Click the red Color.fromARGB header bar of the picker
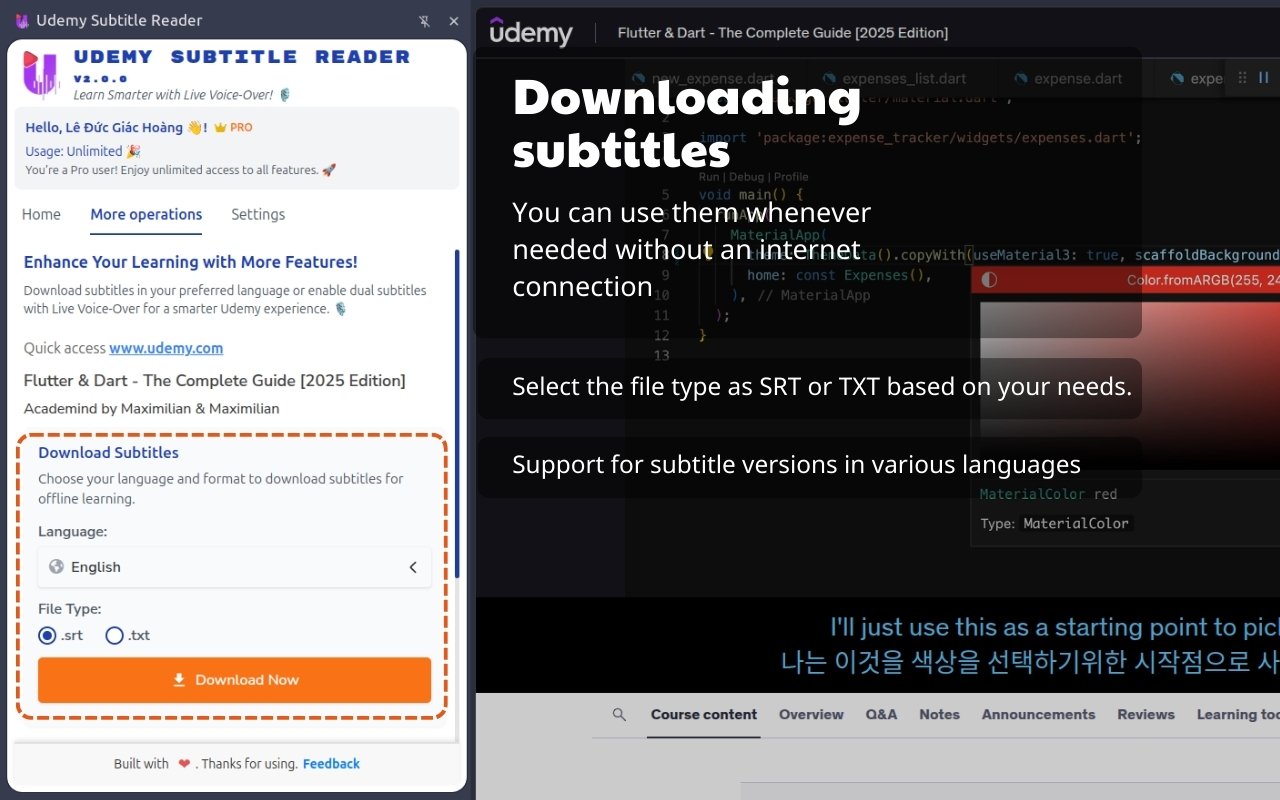Viewport: 1280px width, 800px height. [1125, 280]
